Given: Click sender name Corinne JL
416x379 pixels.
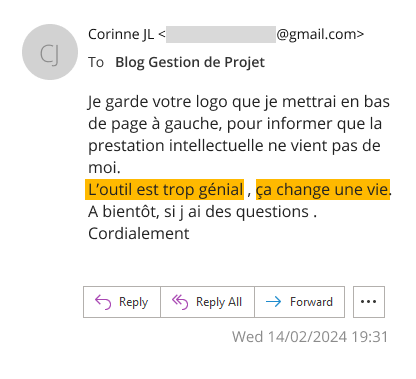Looking at the screenshot, I should [x=121, y=34].
